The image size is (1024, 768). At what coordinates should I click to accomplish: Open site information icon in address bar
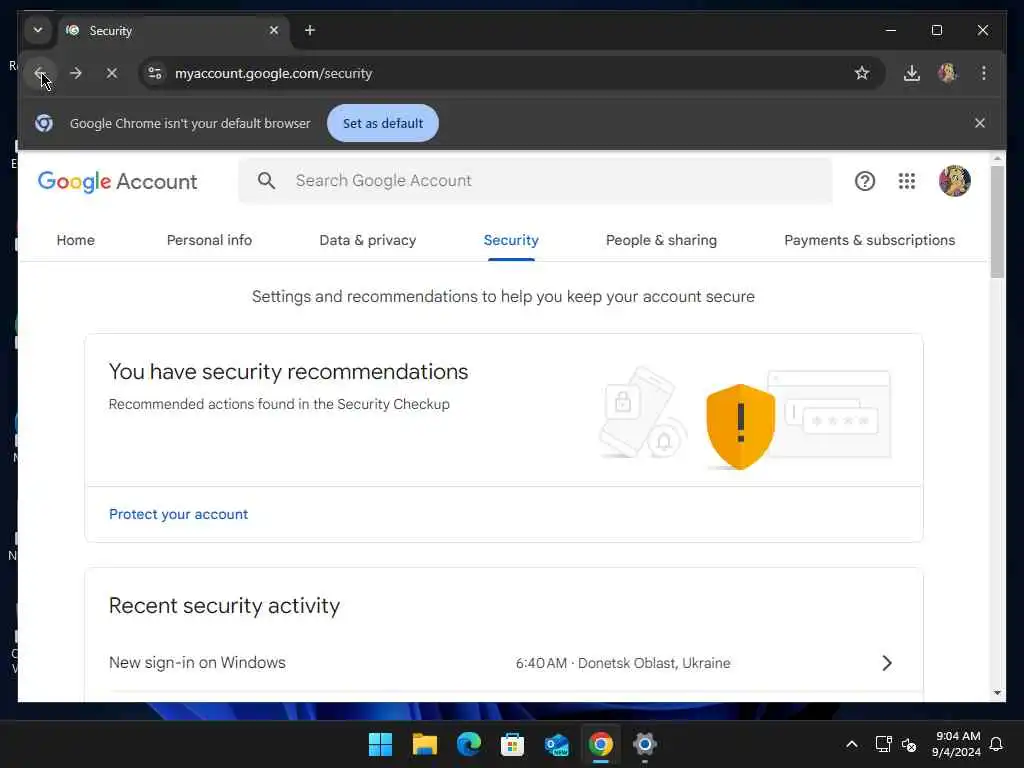[155, 73]
